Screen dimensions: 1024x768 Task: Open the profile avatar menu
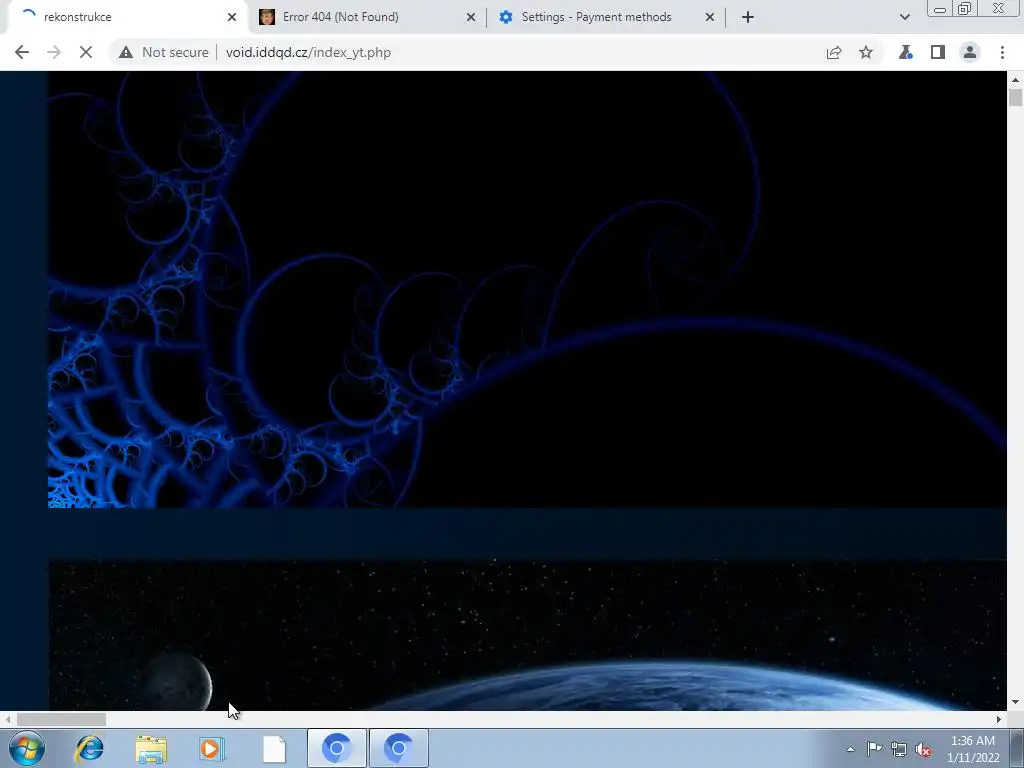pos(970,52)
